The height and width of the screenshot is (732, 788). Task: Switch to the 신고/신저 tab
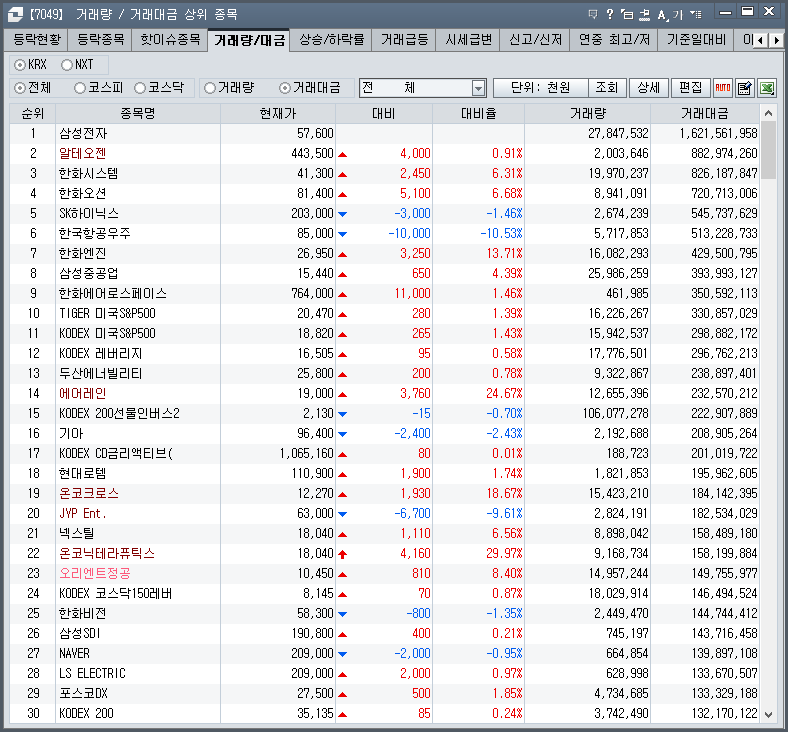coord(535,40)
